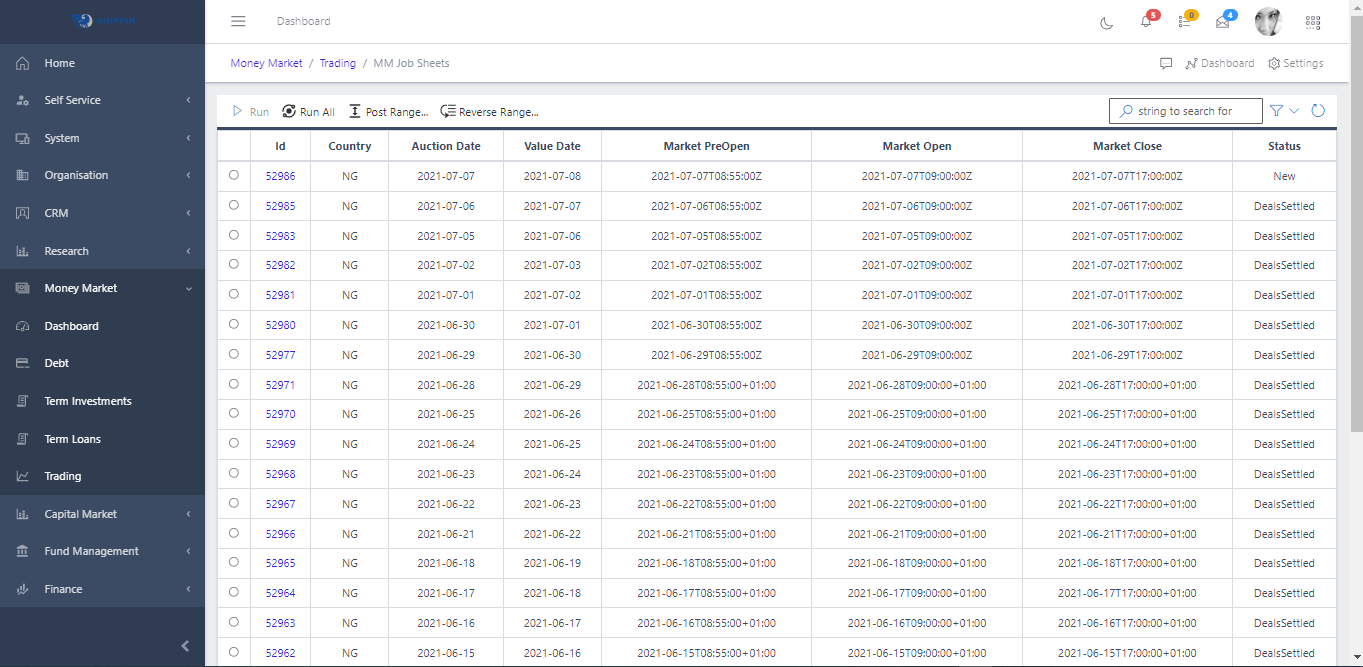
Task: Open the apps grid menu
Action: tap(1313, 21)
